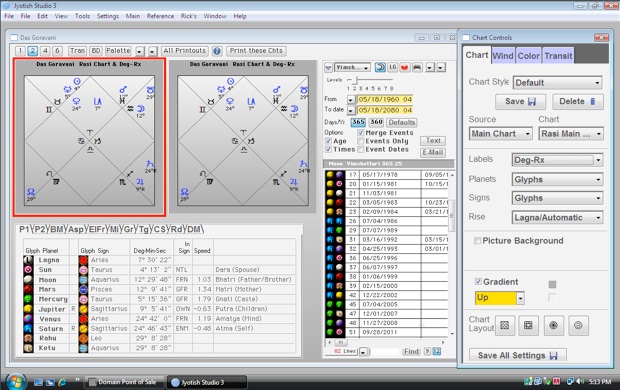
Task: Open the Chart Rasi Main dropdown
Action: (x=571, y=134)
